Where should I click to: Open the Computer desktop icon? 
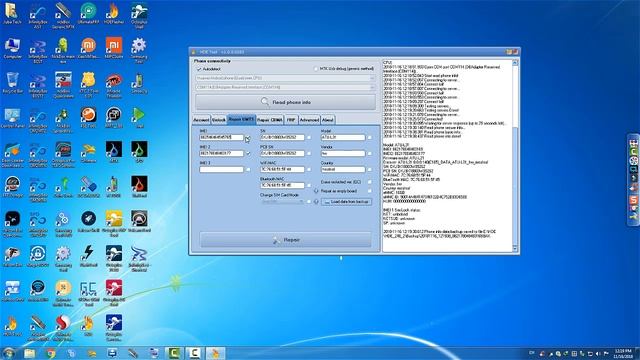click(12, 48)
